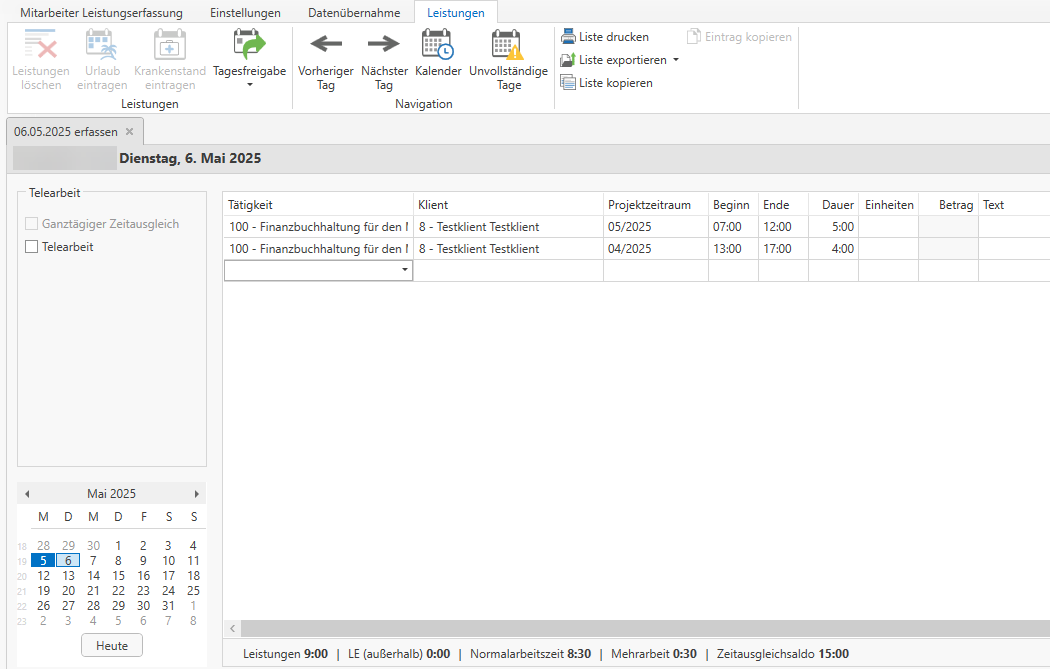Screen dimensions: 1050x669
Task: Select May 15 in the mini calendar
Action: click(118, 576)
